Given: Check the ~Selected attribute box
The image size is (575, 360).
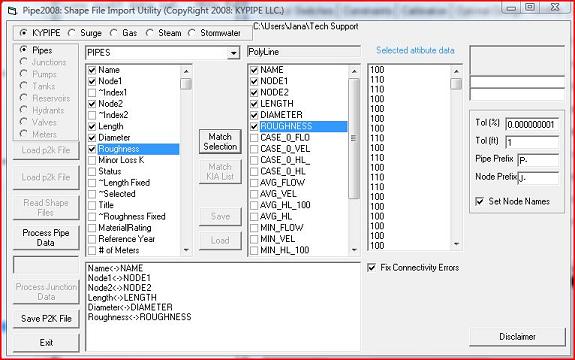Looking at the screenshot, I should [92, 194].
